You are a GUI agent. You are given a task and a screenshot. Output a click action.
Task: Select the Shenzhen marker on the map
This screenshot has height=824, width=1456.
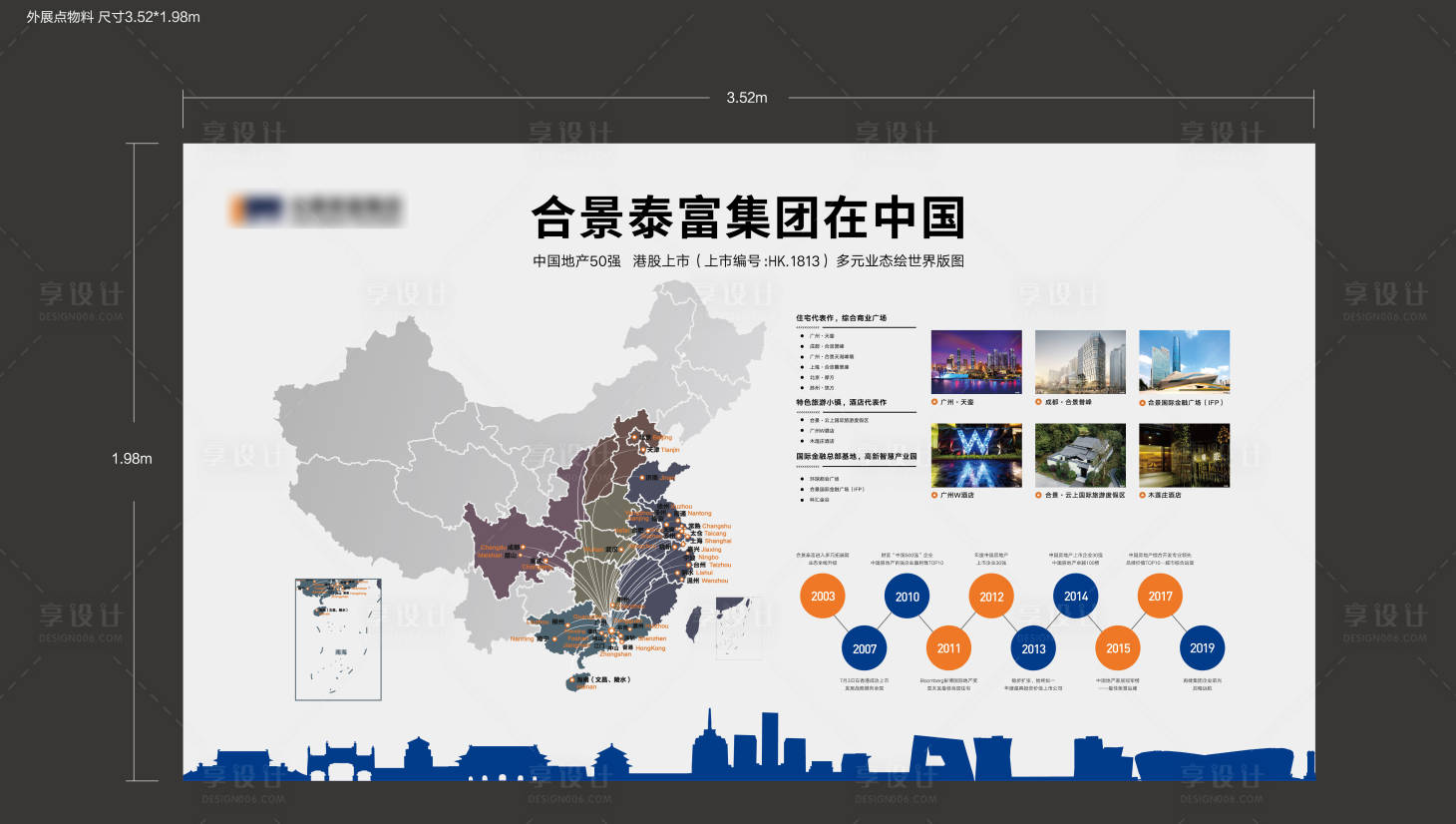tap(620, 637)
